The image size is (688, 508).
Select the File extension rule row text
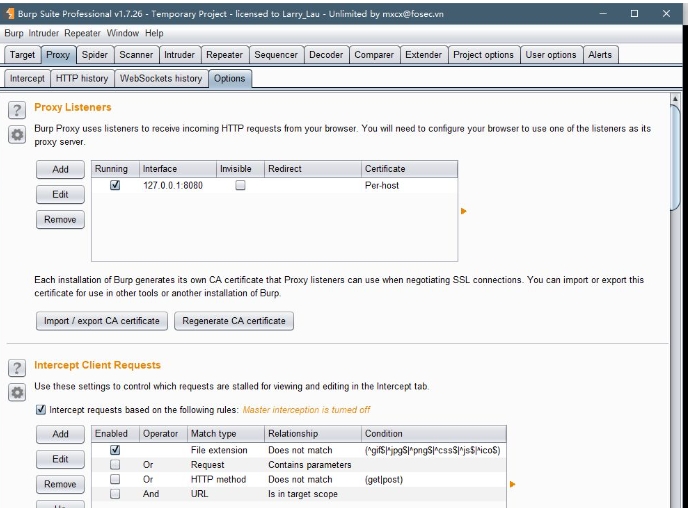[x=219, y=450]
